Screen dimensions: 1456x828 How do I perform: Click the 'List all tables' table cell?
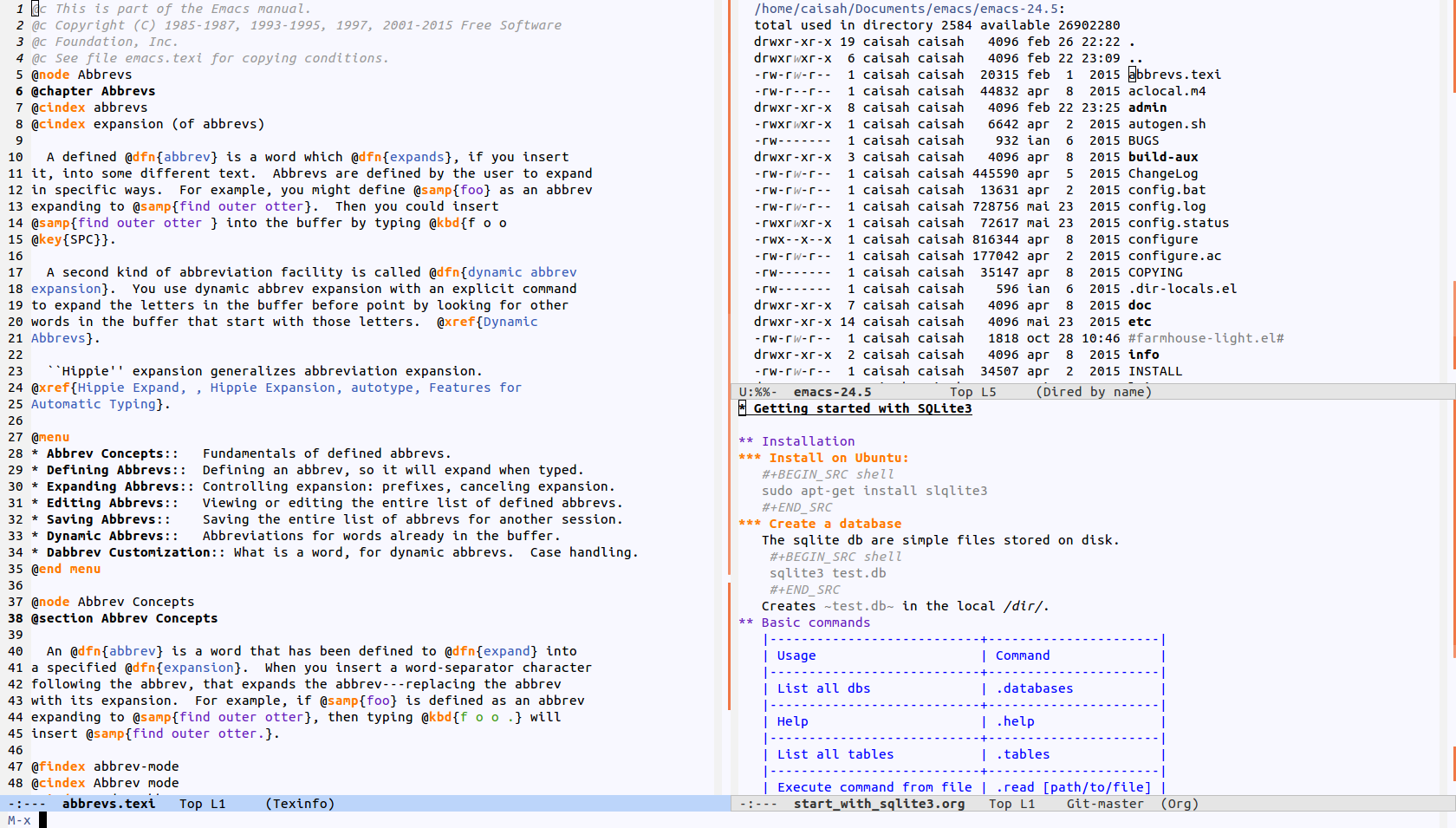coord(835,754)
